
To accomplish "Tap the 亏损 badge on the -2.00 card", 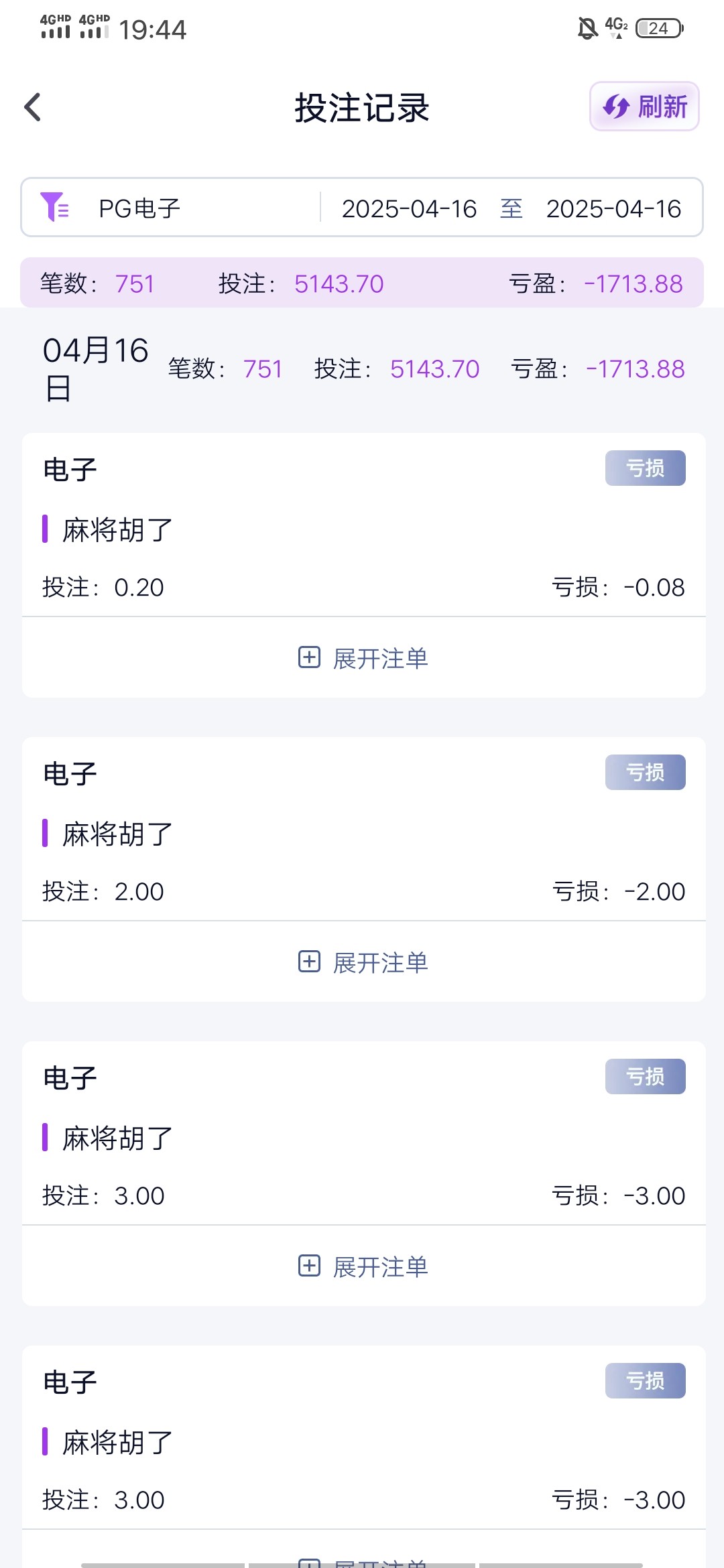I will pos(645,772).
